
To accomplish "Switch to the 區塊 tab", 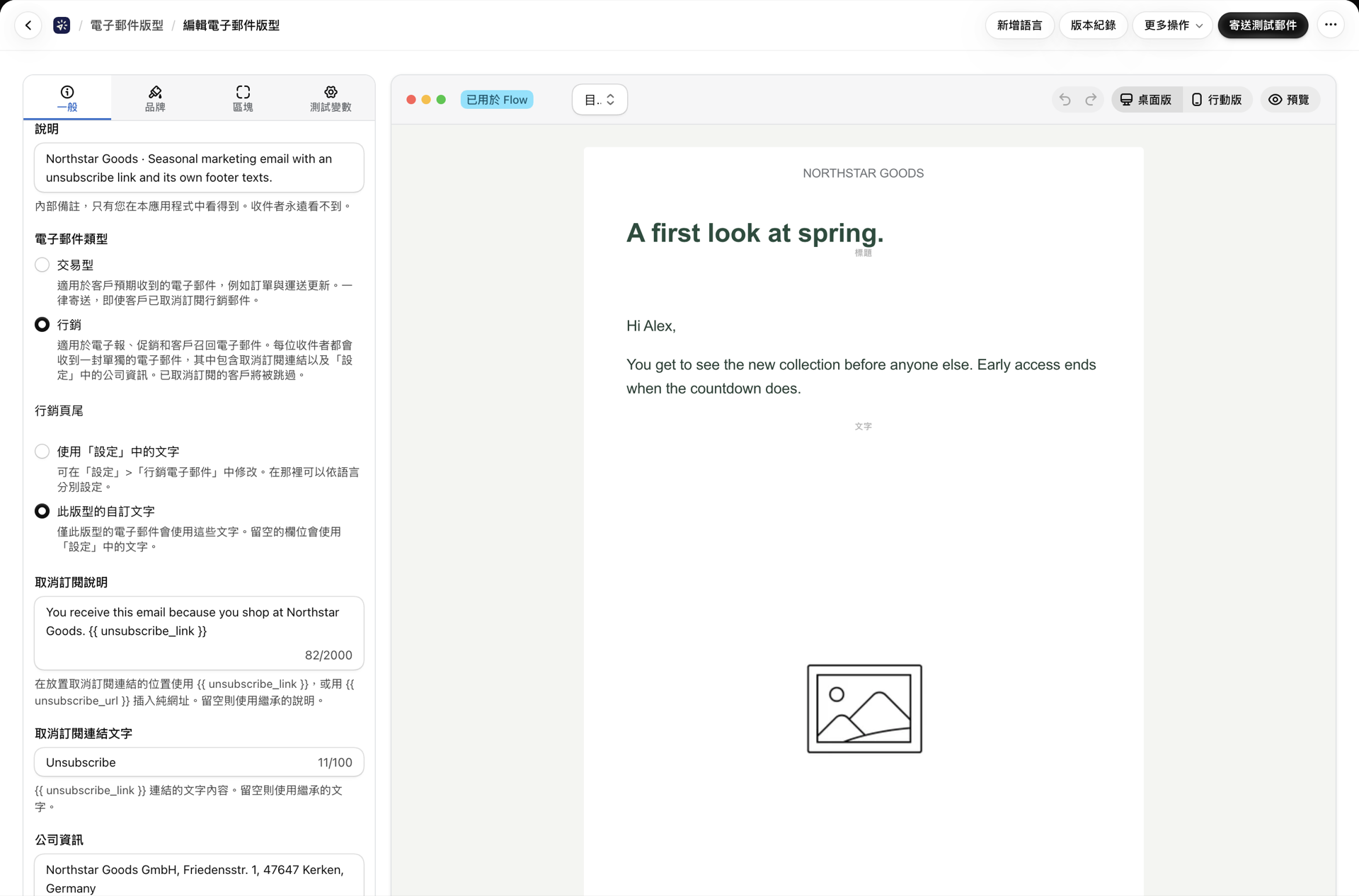I will point(243,98).
